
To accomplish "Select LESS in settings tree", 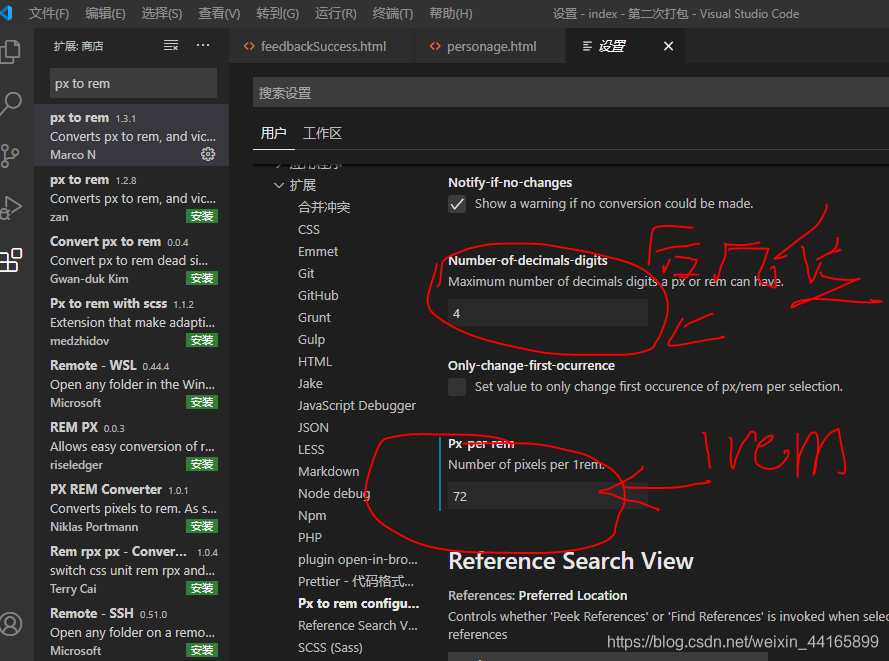I will pyautogui.click(x=311, y=450).
